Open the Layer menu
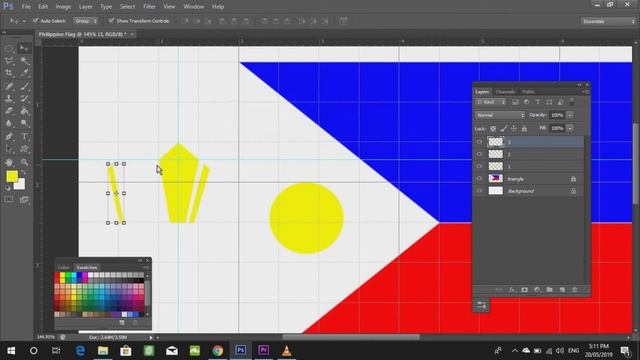This screenshot has width=640, height=360. [x=85, y=7]
